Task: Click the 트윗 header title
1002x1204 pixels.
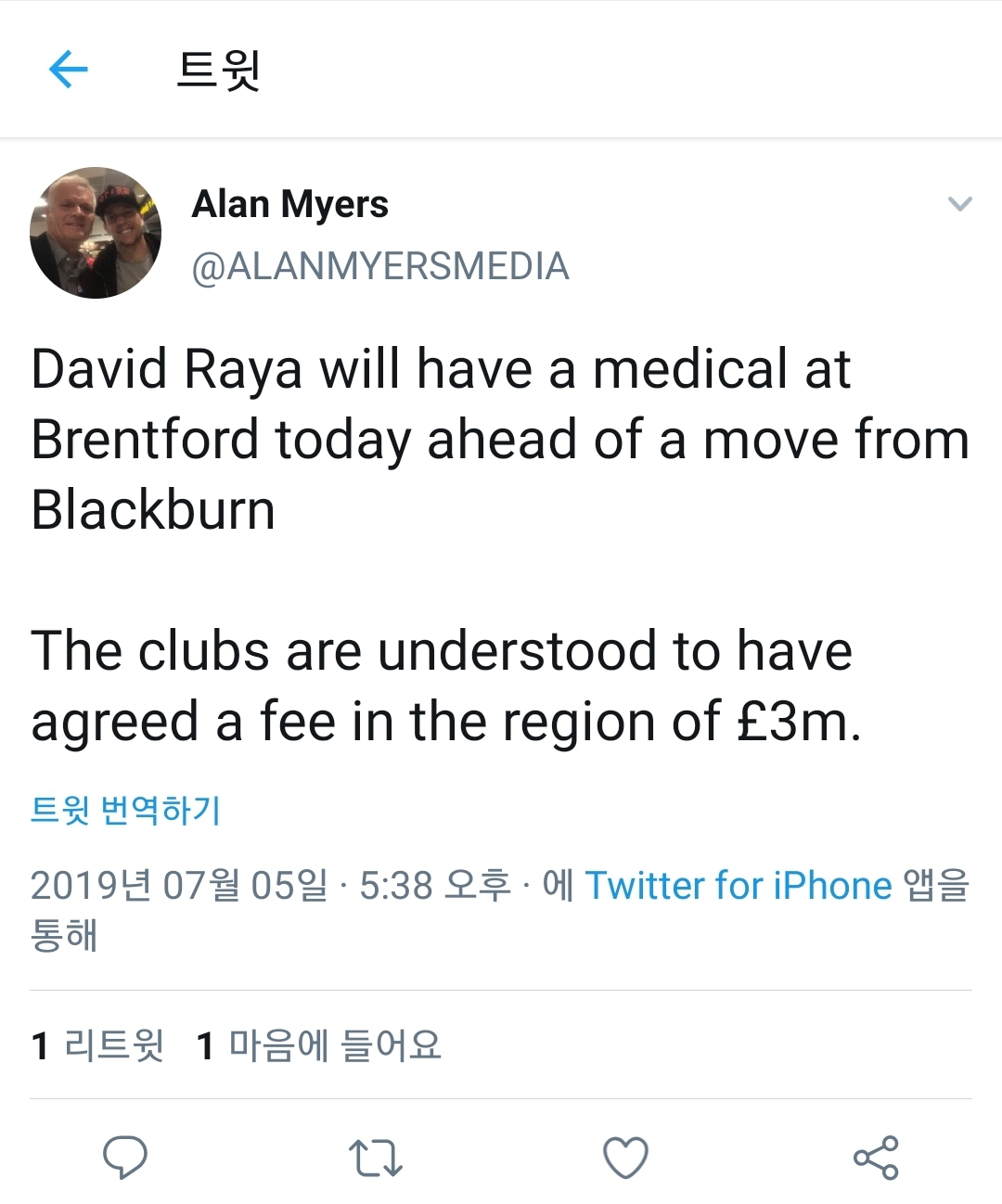Action: pyautogui.click(x=219, y=69)
